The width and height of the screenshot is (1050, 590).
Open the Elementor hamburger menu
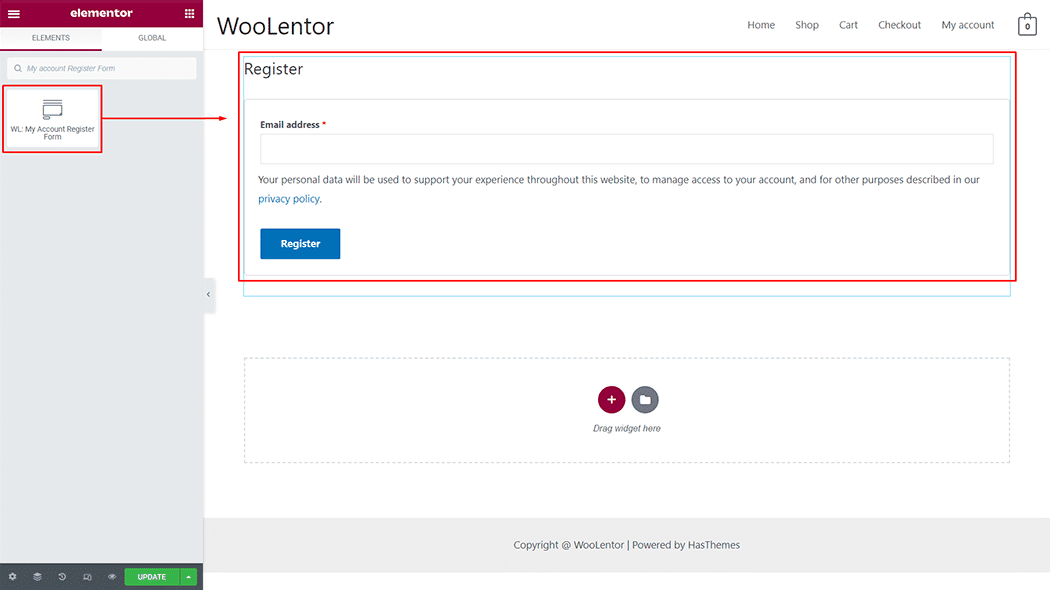(x=14, y=13)
